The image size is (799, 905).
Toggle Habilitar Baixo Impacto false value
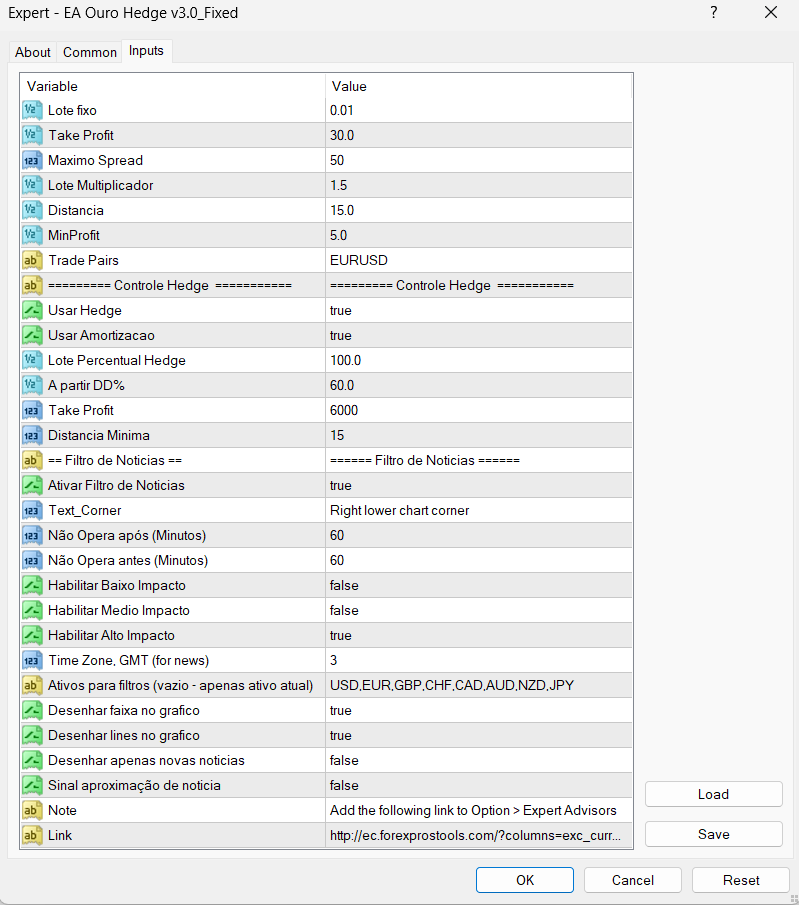[x=478, y=585]
